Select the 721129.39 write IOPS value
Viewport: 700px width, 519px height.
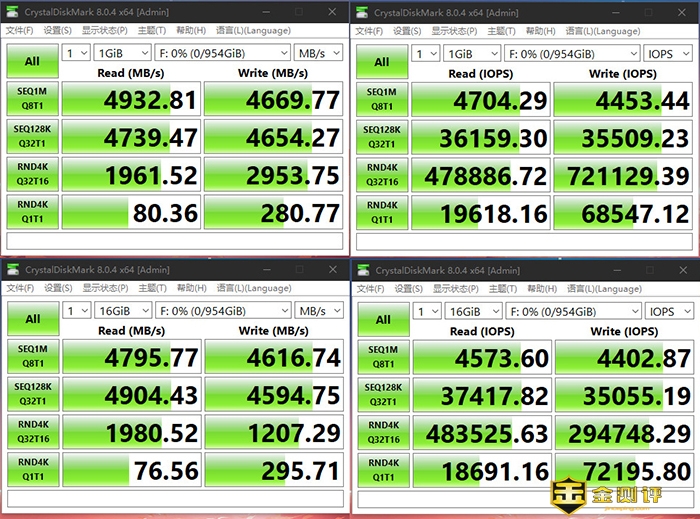[623, 175]
